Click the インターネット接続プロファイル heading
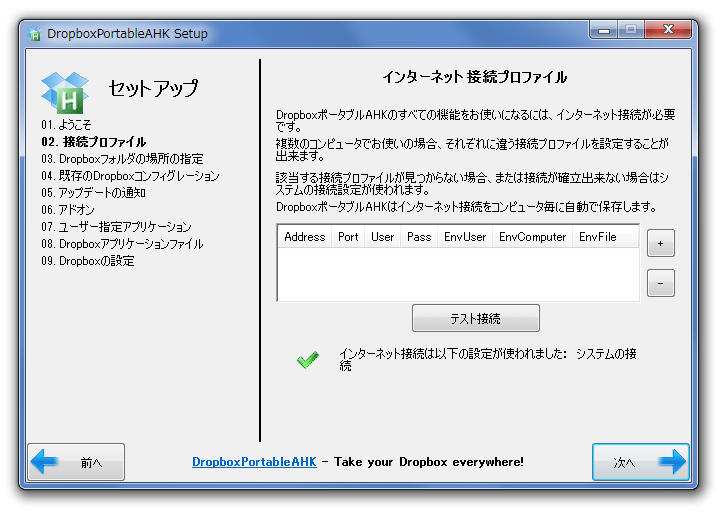 click(x=475, y=77)
